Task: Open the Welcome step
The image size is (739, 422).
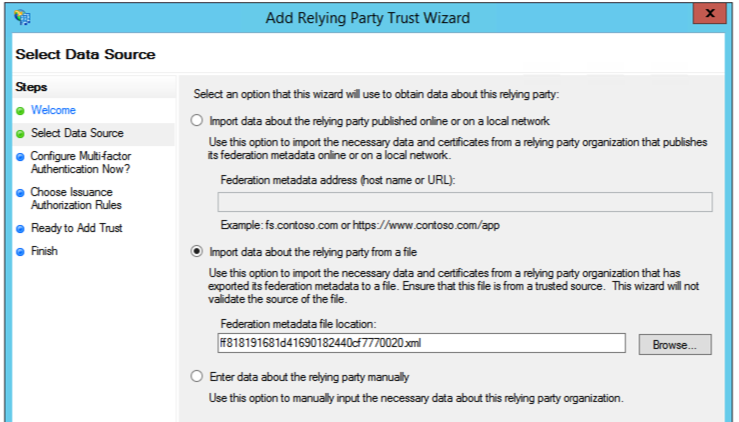Action: click(53, 110)
